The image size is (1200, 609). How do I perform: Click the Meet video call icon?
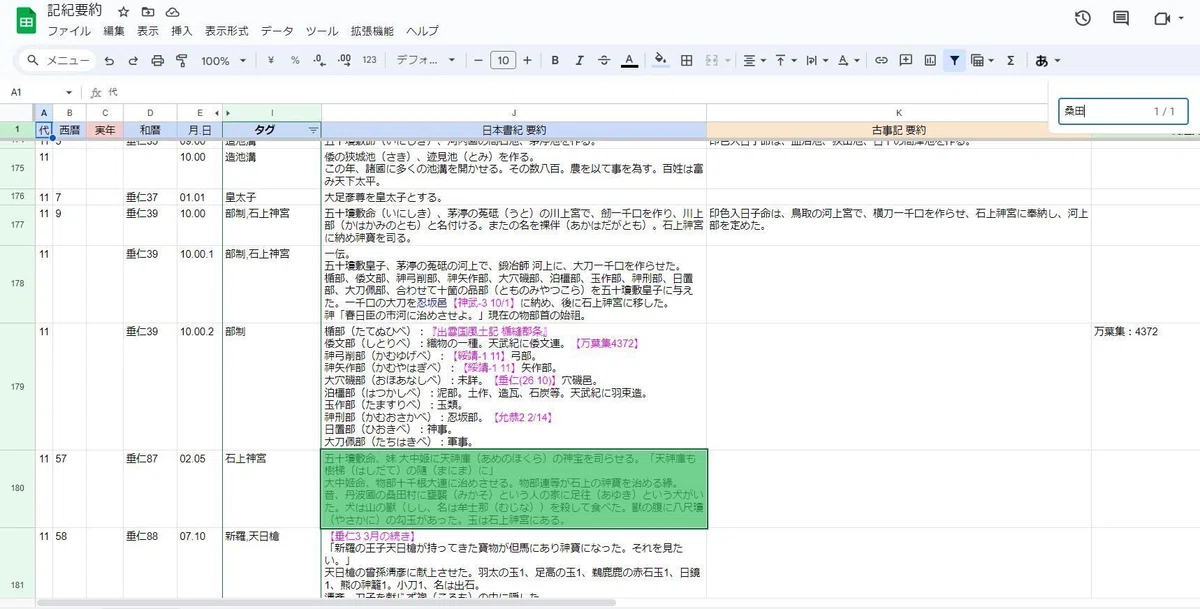click(x=1162, y=18)
